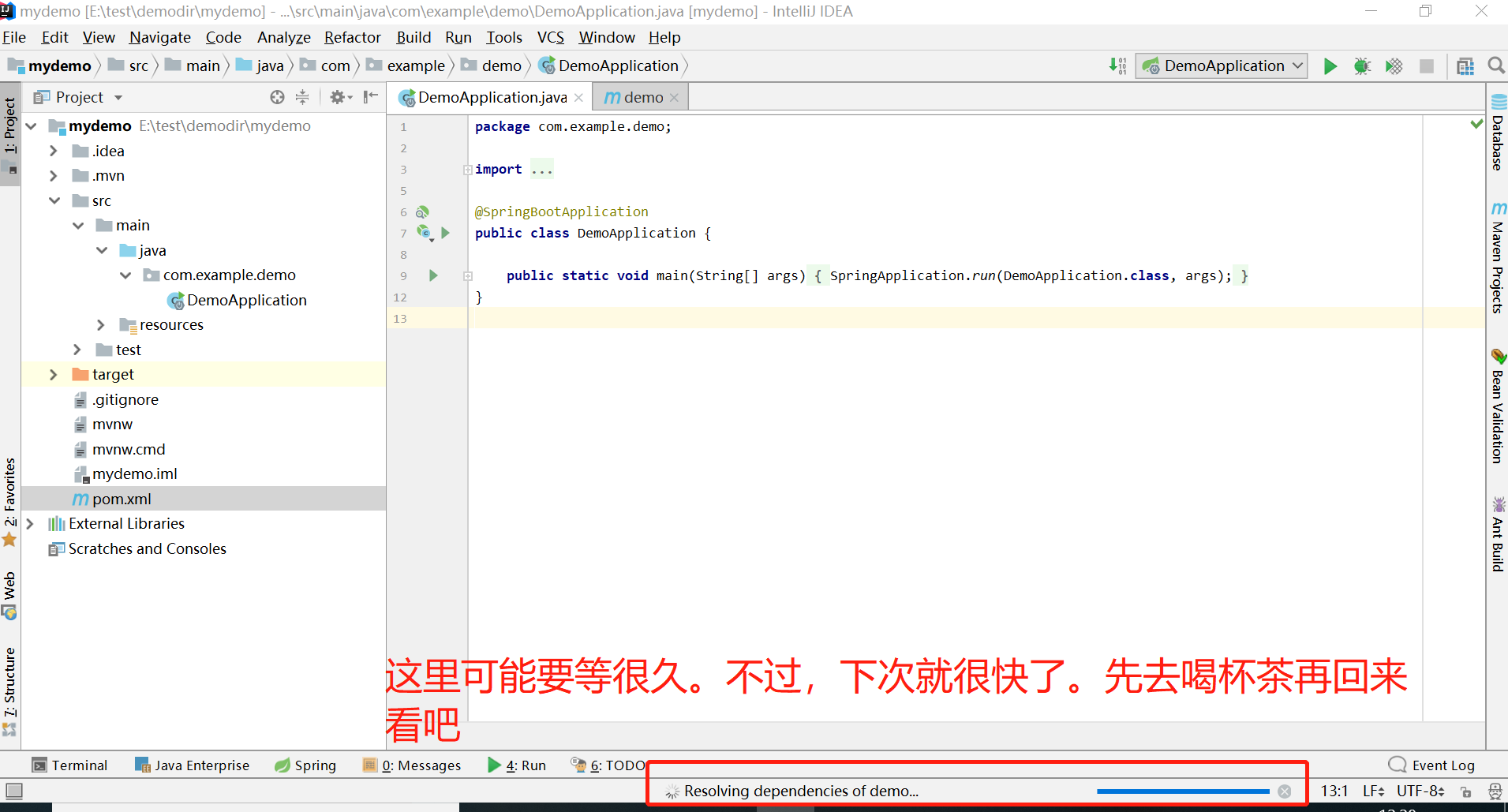The image size is (1508, 812).
Task: Click scroll from source target icon
Action: click(277, 97)
